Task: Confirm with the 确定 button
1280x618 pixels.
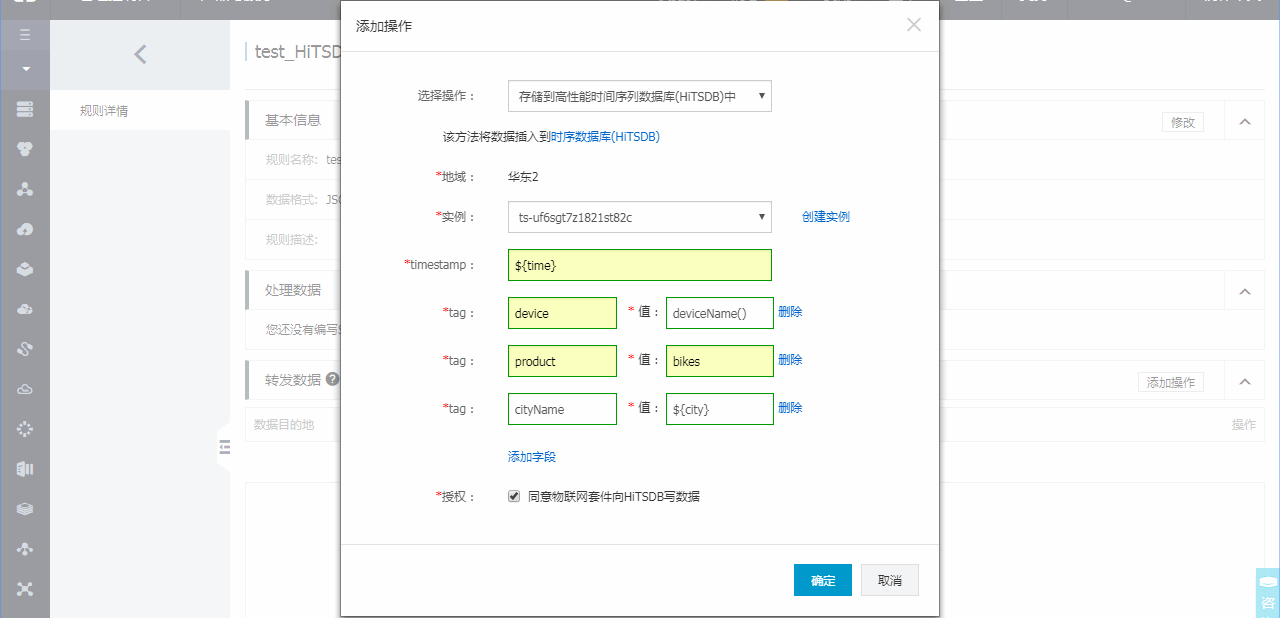Action: [823, 580]
